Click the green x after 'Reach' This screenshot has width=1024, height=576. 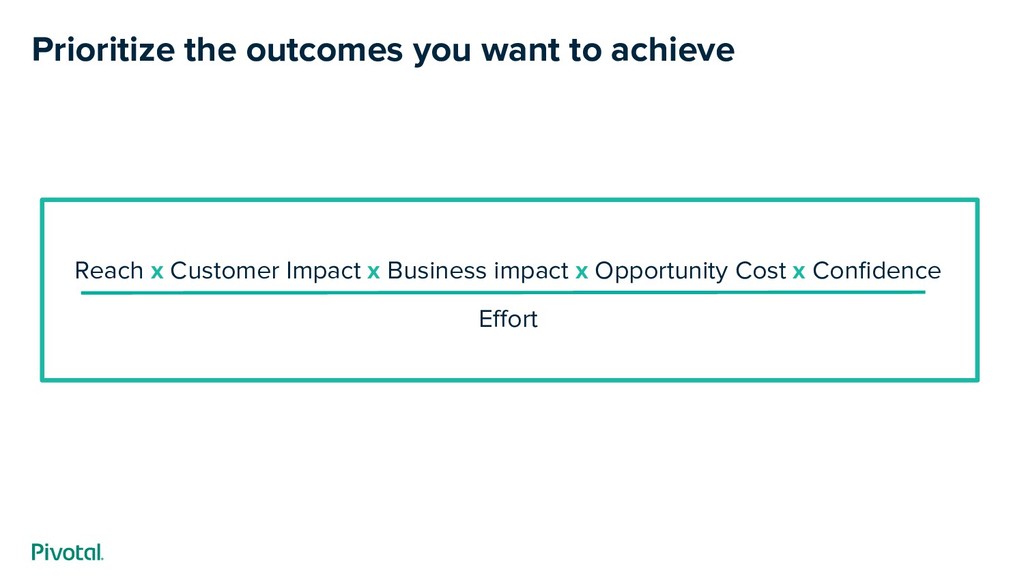[157, 272]
